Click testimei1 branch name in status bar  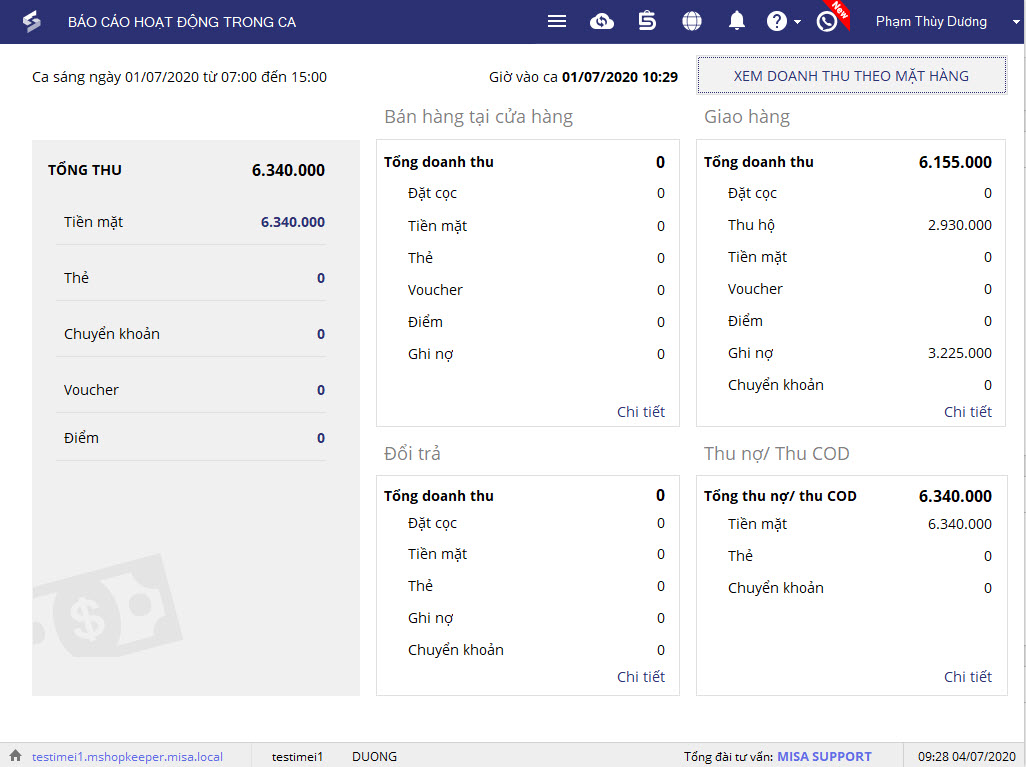297,757
